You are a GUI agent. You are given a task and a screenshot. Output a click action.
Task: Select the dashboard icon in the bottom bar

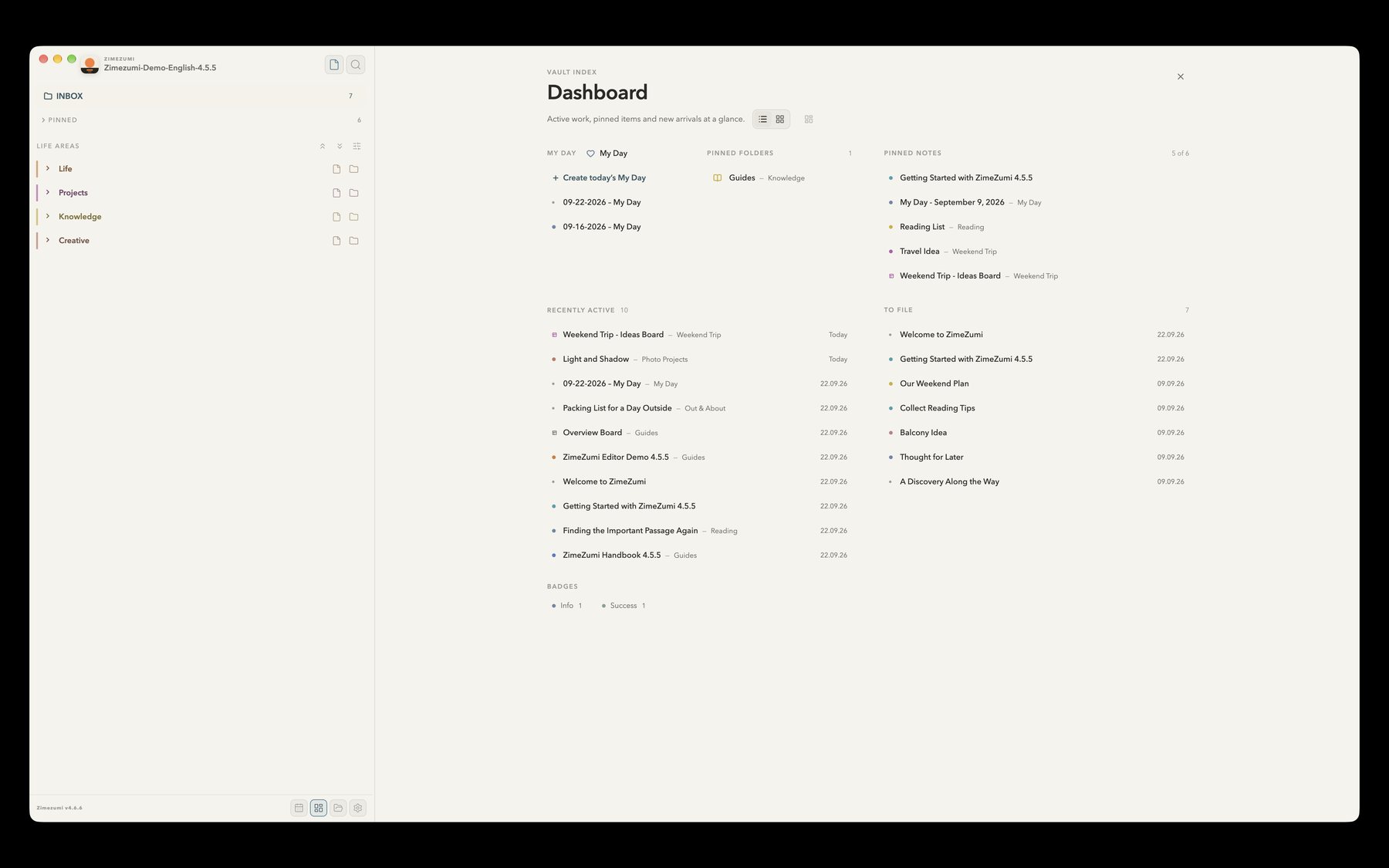click(319, 808)
